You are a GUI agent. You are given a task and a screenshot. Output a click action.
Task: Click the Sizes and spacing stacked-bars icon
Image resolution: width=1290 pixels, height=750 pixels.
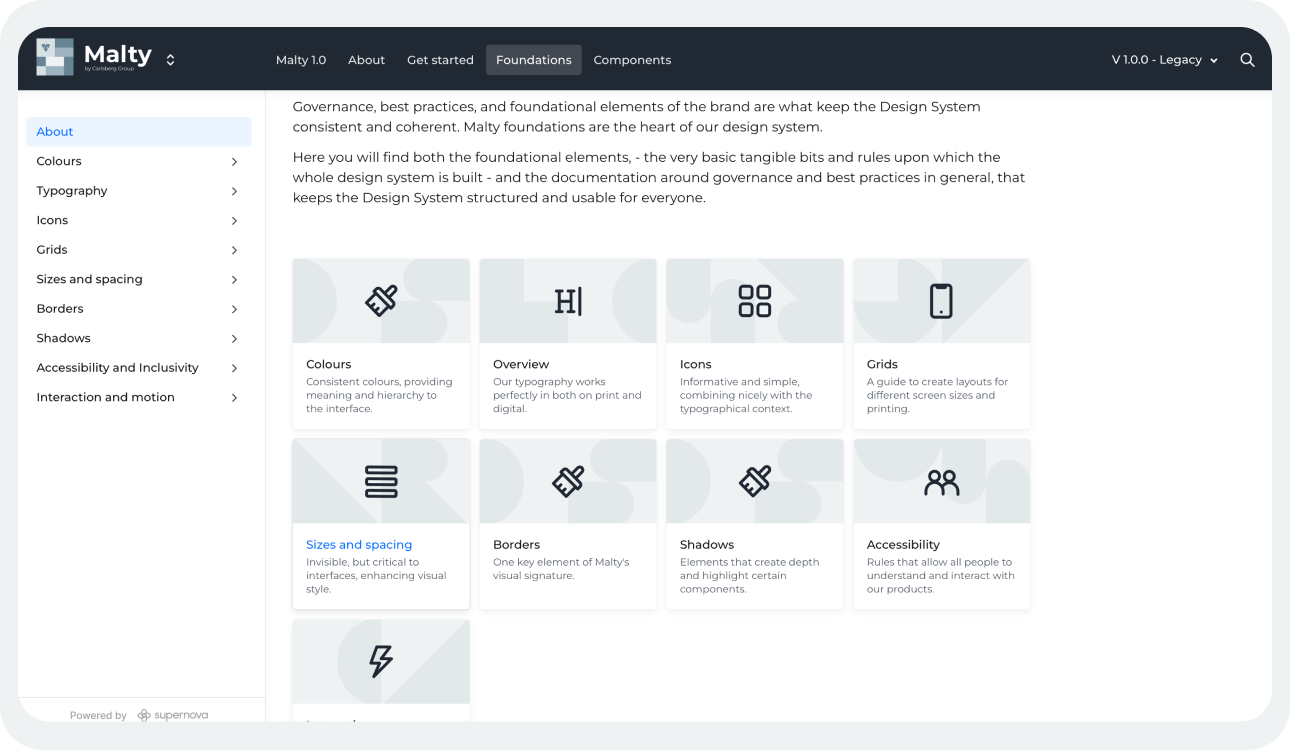[x=381, y=481]
